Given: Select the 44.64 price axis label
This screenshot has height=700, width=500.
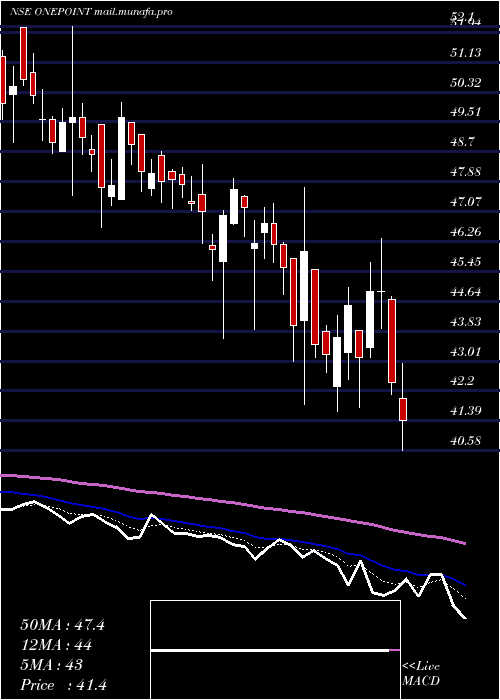Looking at the screenshot, I should pos(466,292).
